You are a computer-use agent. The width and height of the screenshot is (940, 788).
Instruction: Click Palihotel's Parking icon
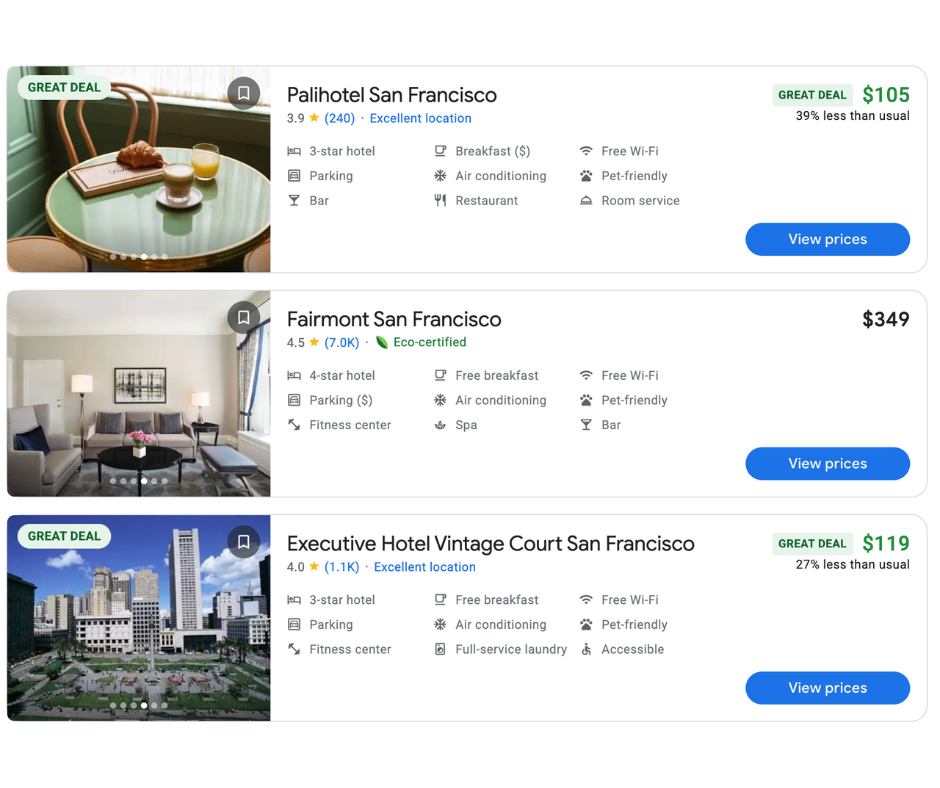(294, 176)
